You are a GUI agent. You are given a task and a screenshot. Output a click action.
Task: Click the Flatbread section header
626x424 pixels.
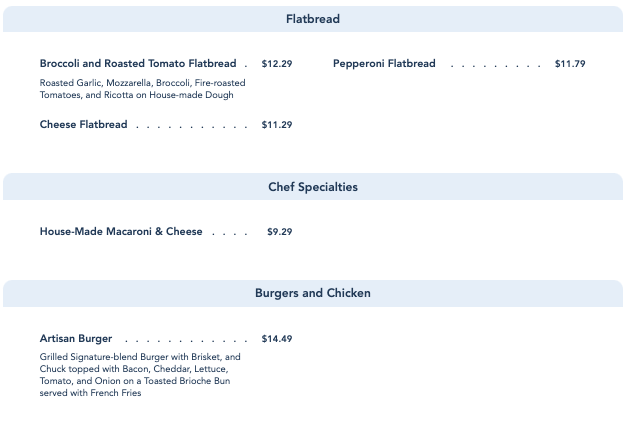[312, 19]
